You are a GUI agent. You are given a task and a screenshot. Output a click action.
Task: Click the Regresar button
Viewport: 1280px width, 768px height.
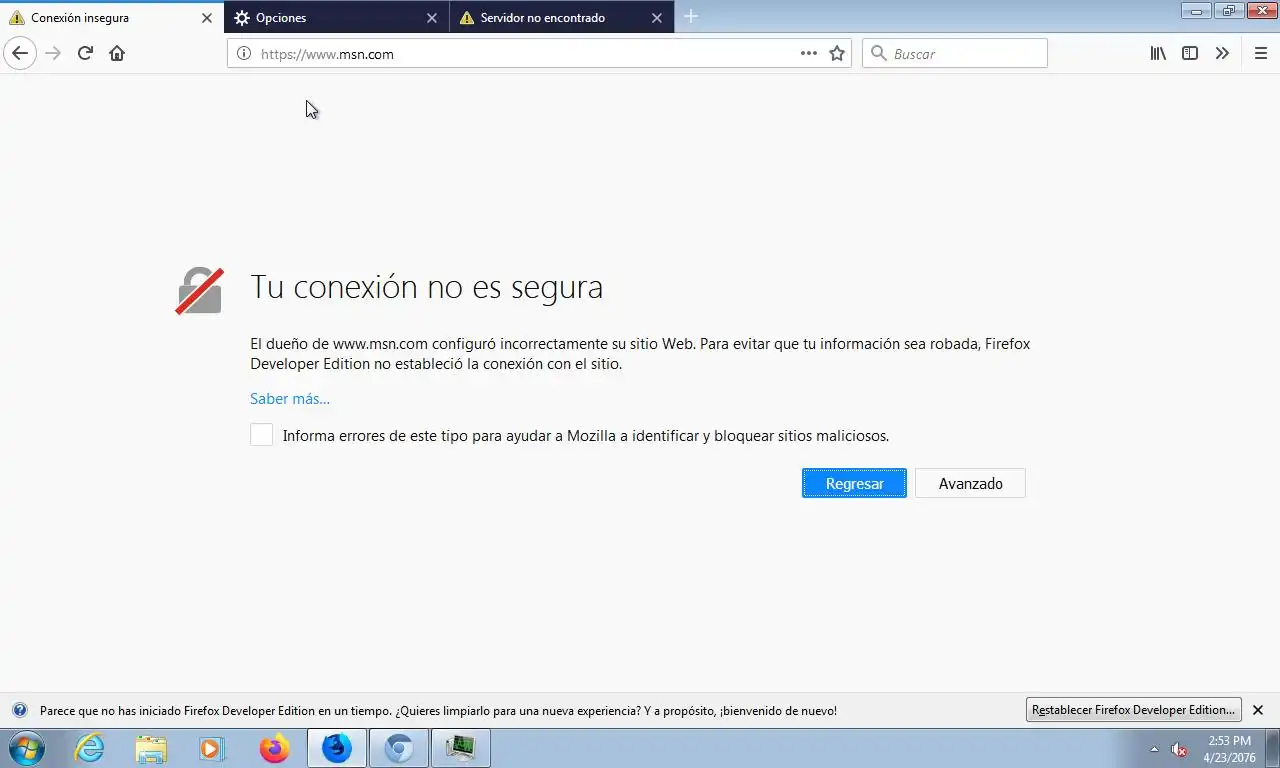[854, 483]
